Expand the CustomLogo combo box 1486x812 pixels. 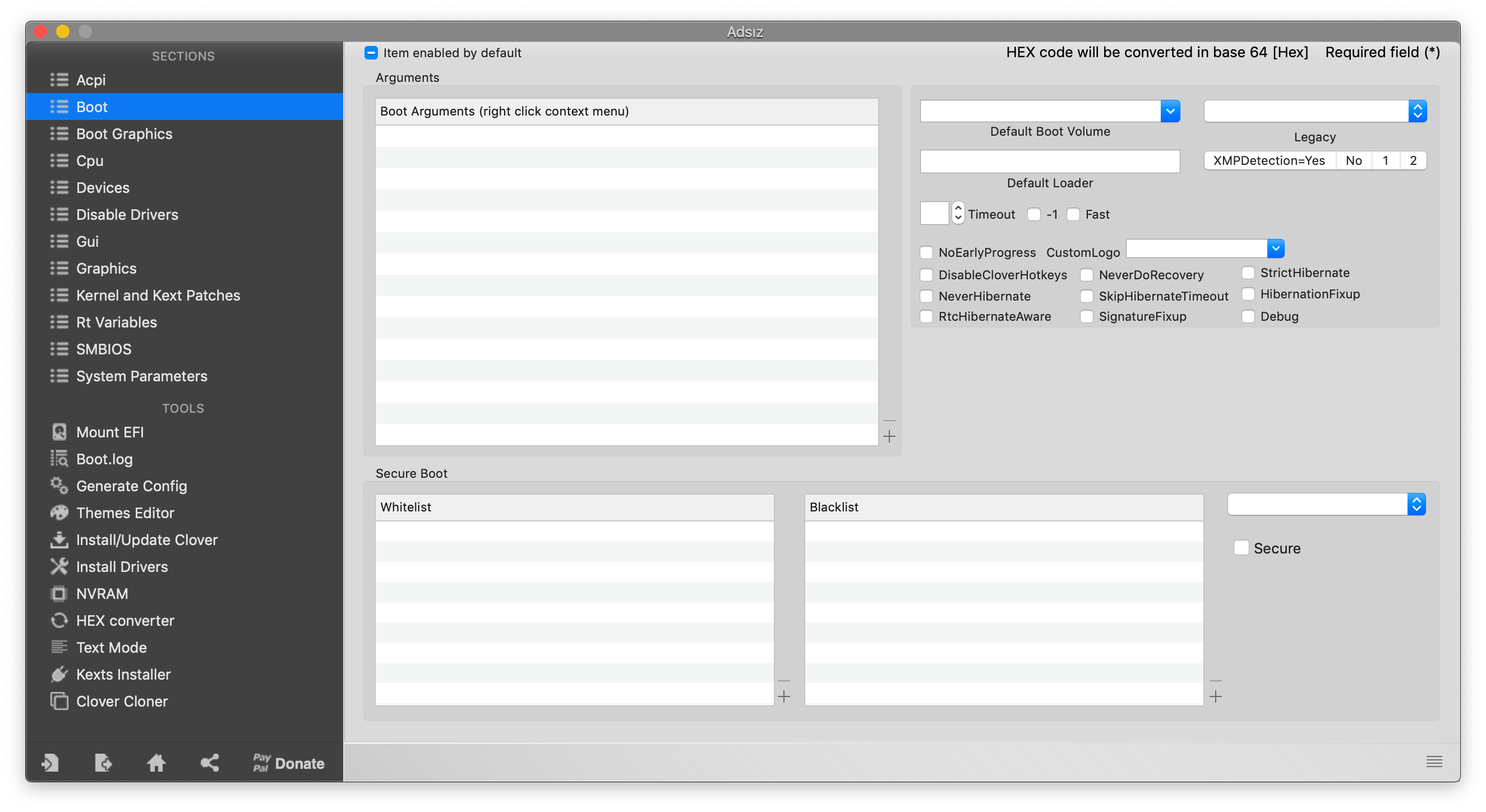[1276, 248]
